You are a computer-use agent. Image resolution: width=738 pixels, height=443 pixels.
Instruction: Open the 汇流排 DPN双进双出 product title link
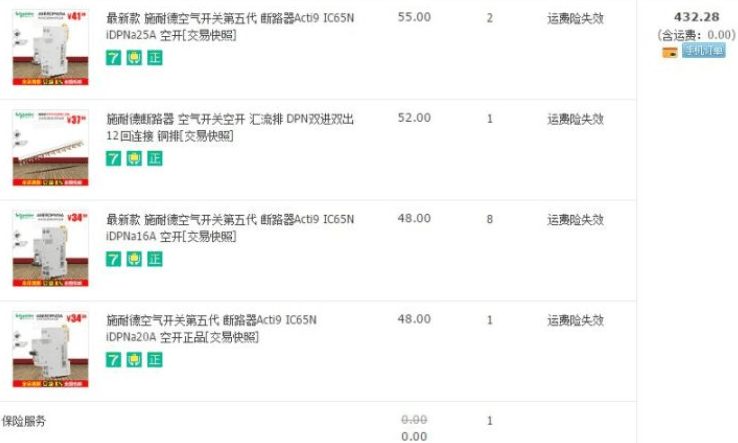(x=230, y=127)
